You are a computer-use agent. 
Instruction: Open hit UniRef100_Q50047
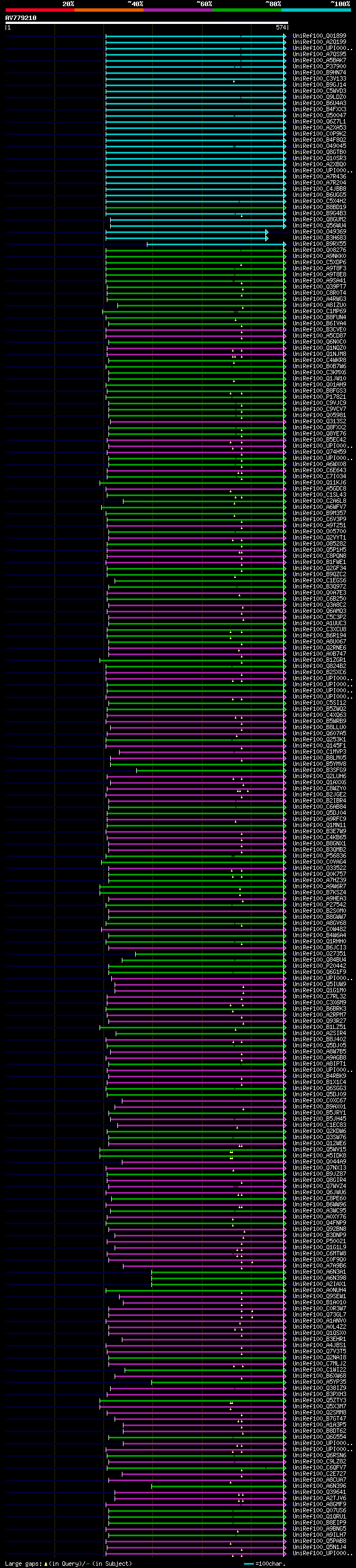pyautogui.click(x=319, y=116)
